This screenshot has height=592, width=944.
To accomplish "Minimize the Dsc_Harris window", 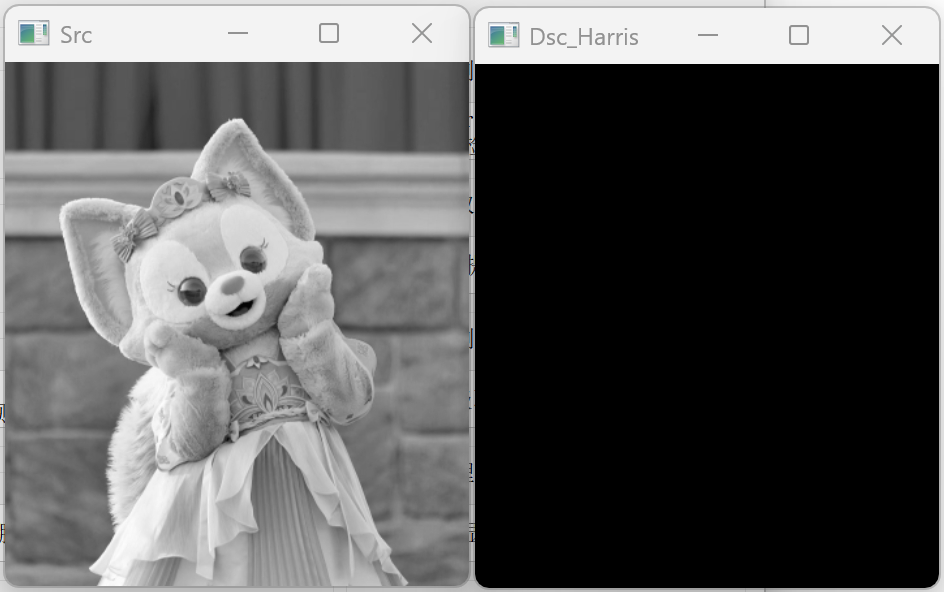I will tap(708, 36).
